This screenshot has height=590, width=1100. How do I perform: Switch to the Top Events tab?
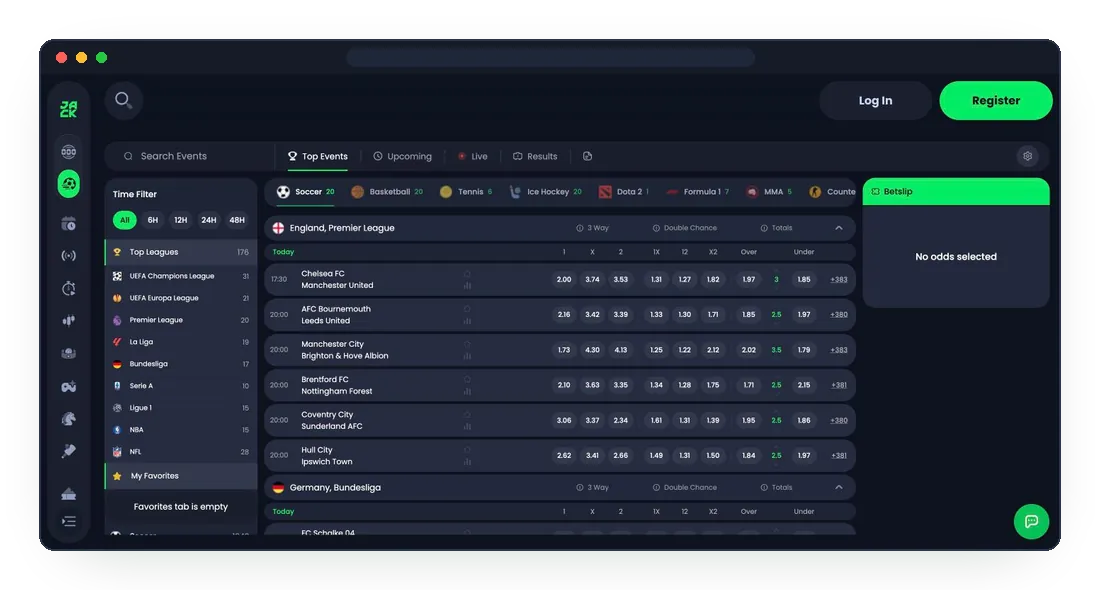coord(318,156)
